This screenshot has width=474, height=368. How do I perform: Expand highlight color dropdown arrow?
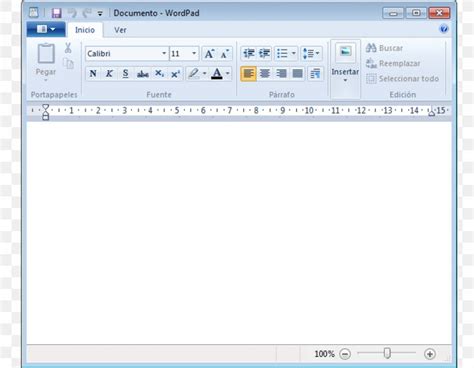(204, 73)
